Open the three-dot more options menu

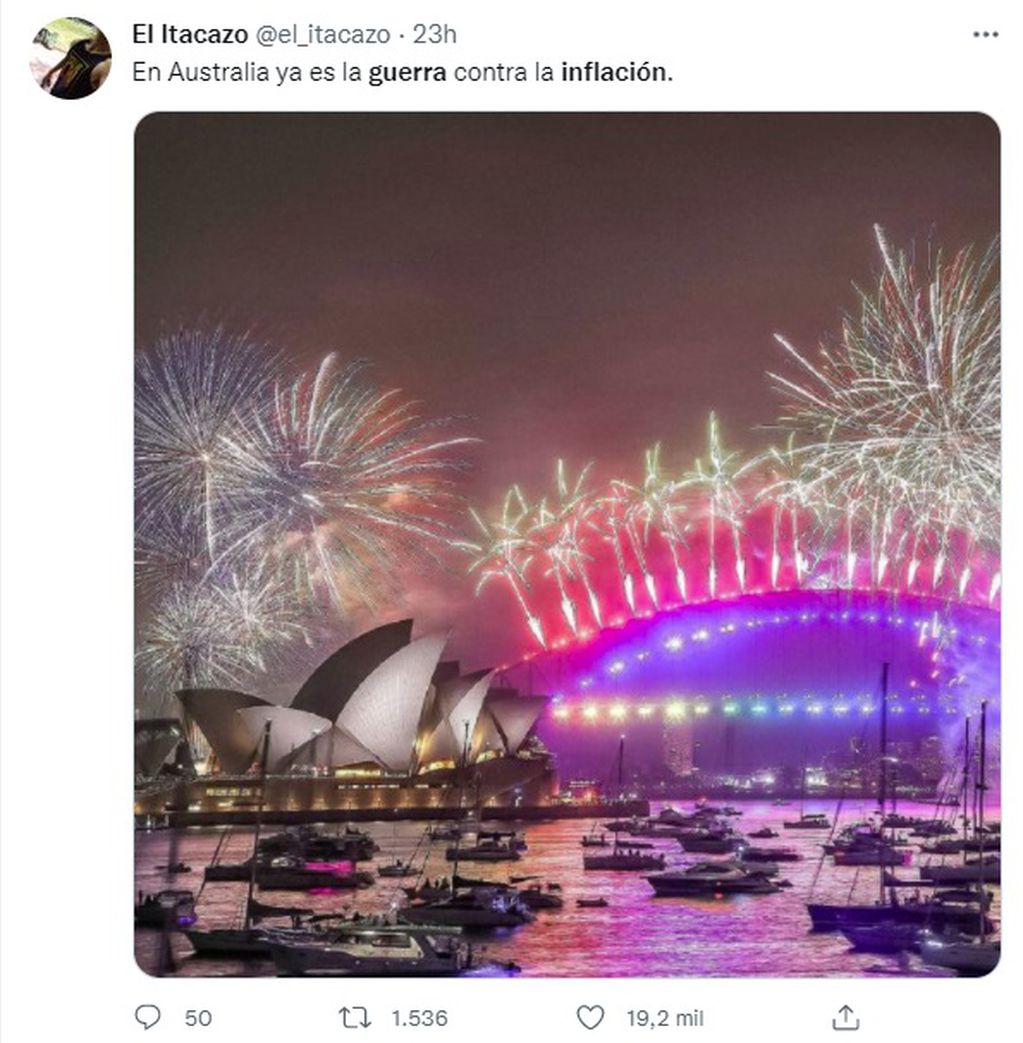pos(985,35)
